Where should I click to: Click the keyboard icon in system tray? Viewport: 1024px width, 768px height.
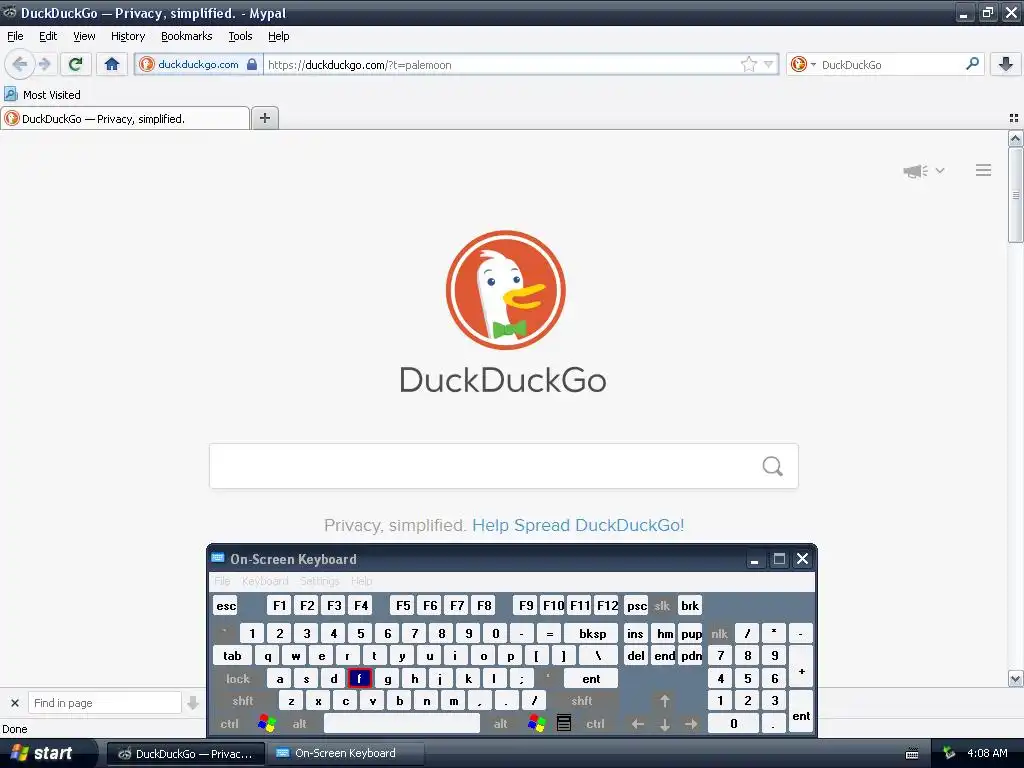tap(912, 754)
